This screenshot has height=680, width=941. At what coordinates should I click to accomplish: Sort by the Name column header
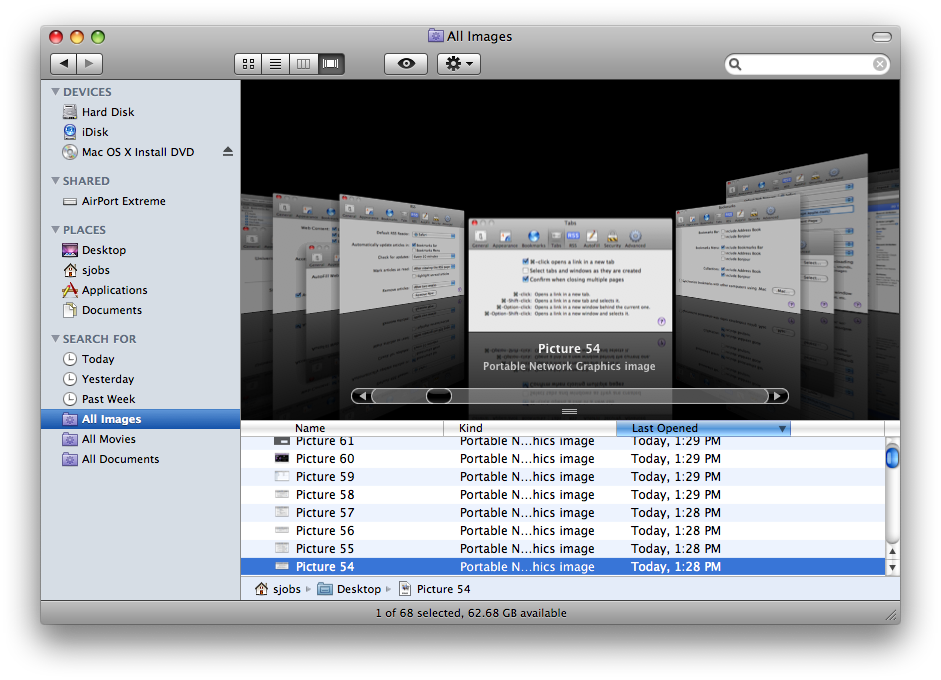coord(342,428)
